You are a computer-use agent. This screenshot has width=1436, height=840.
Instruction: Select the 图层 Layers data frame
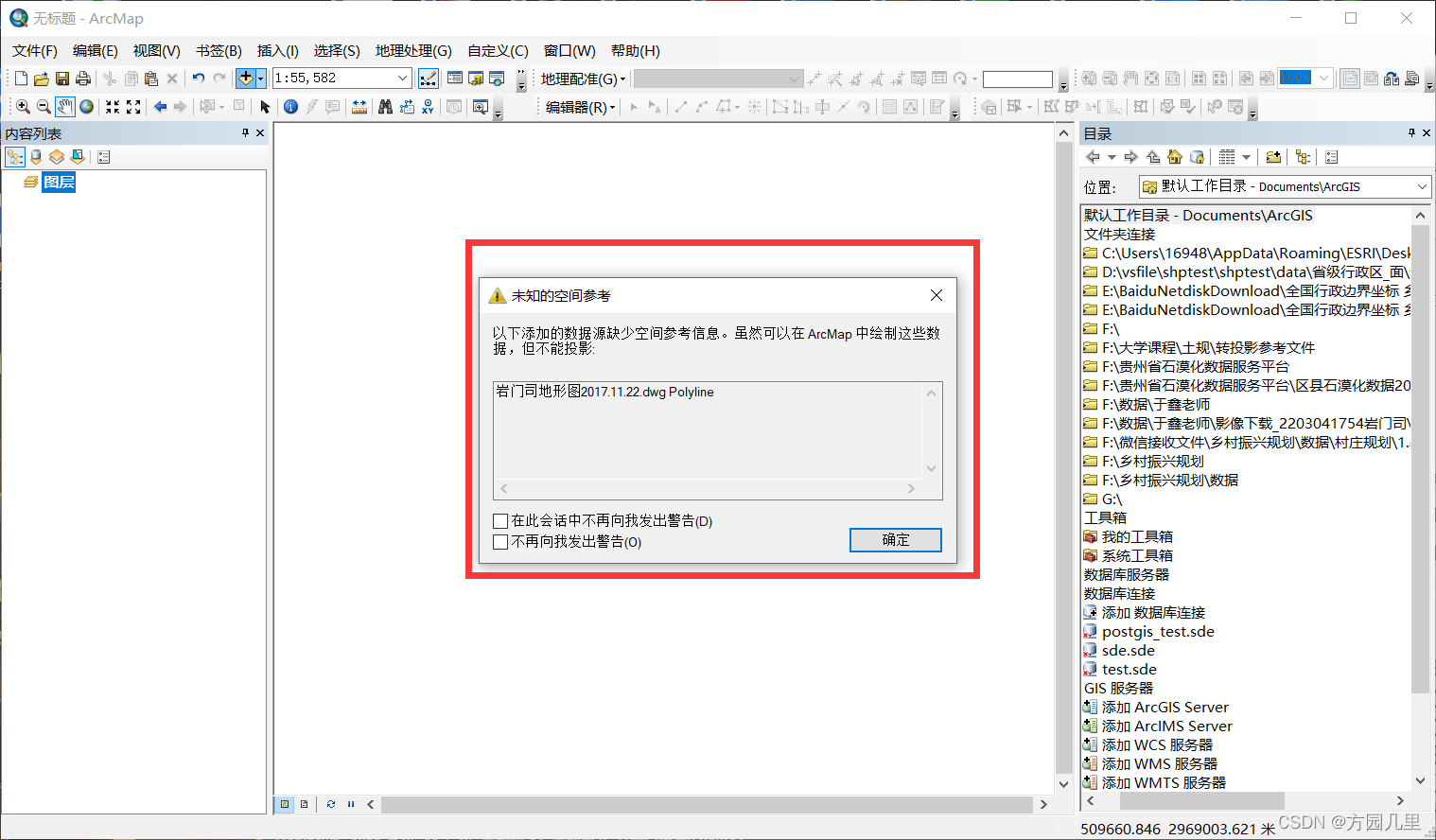point(59,183)
